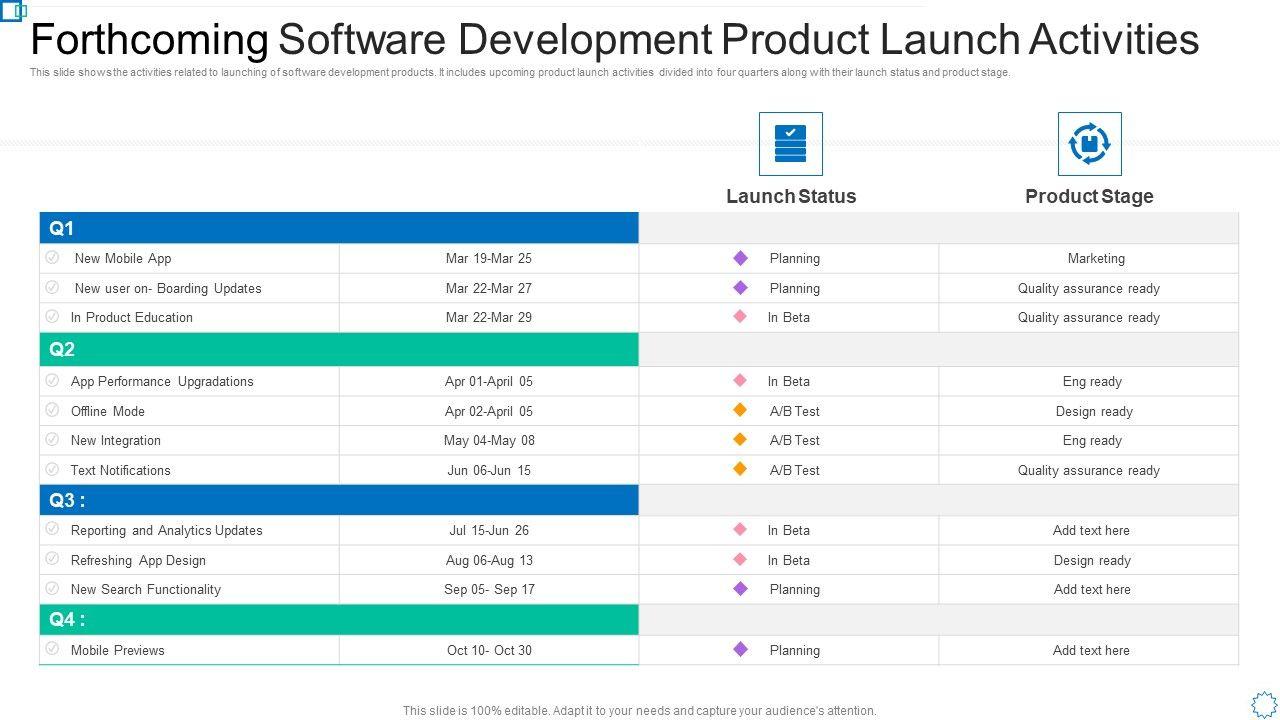Click the 100% editable footer note

tap(640, 711)
